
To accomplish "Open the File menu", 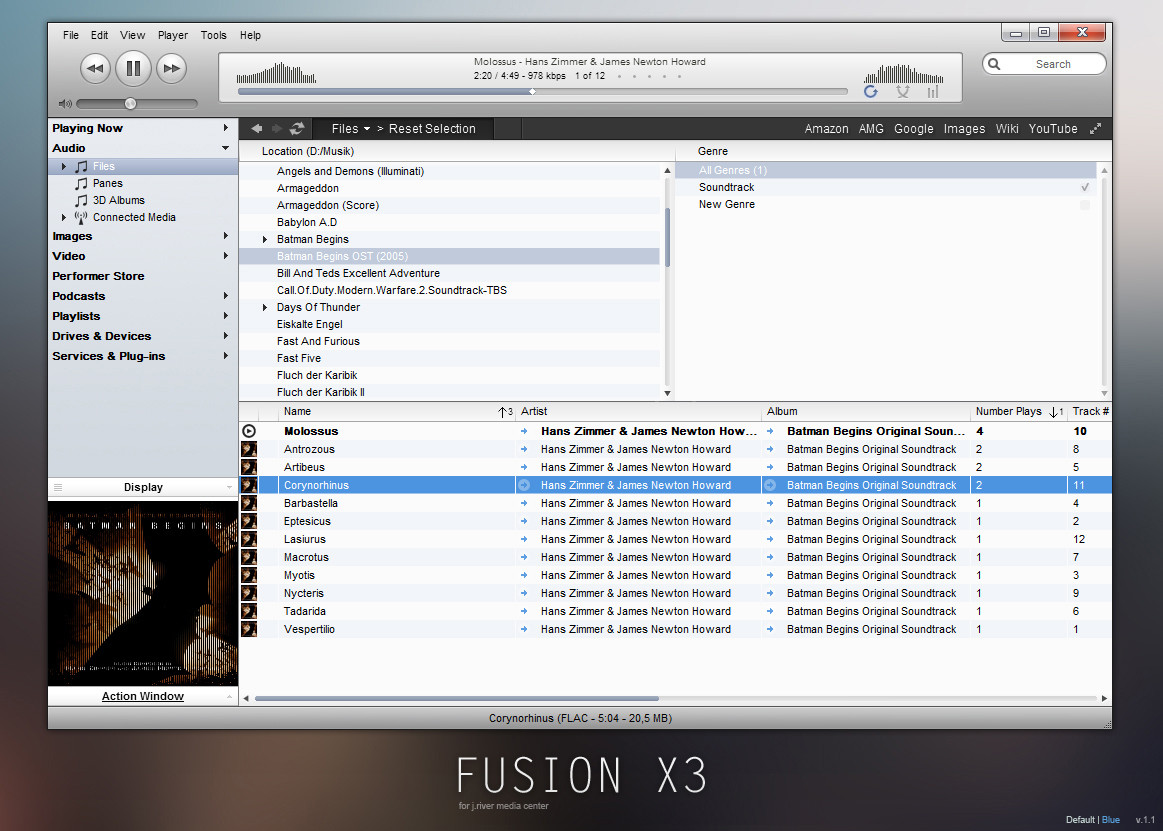I will [x=70, y=35].
